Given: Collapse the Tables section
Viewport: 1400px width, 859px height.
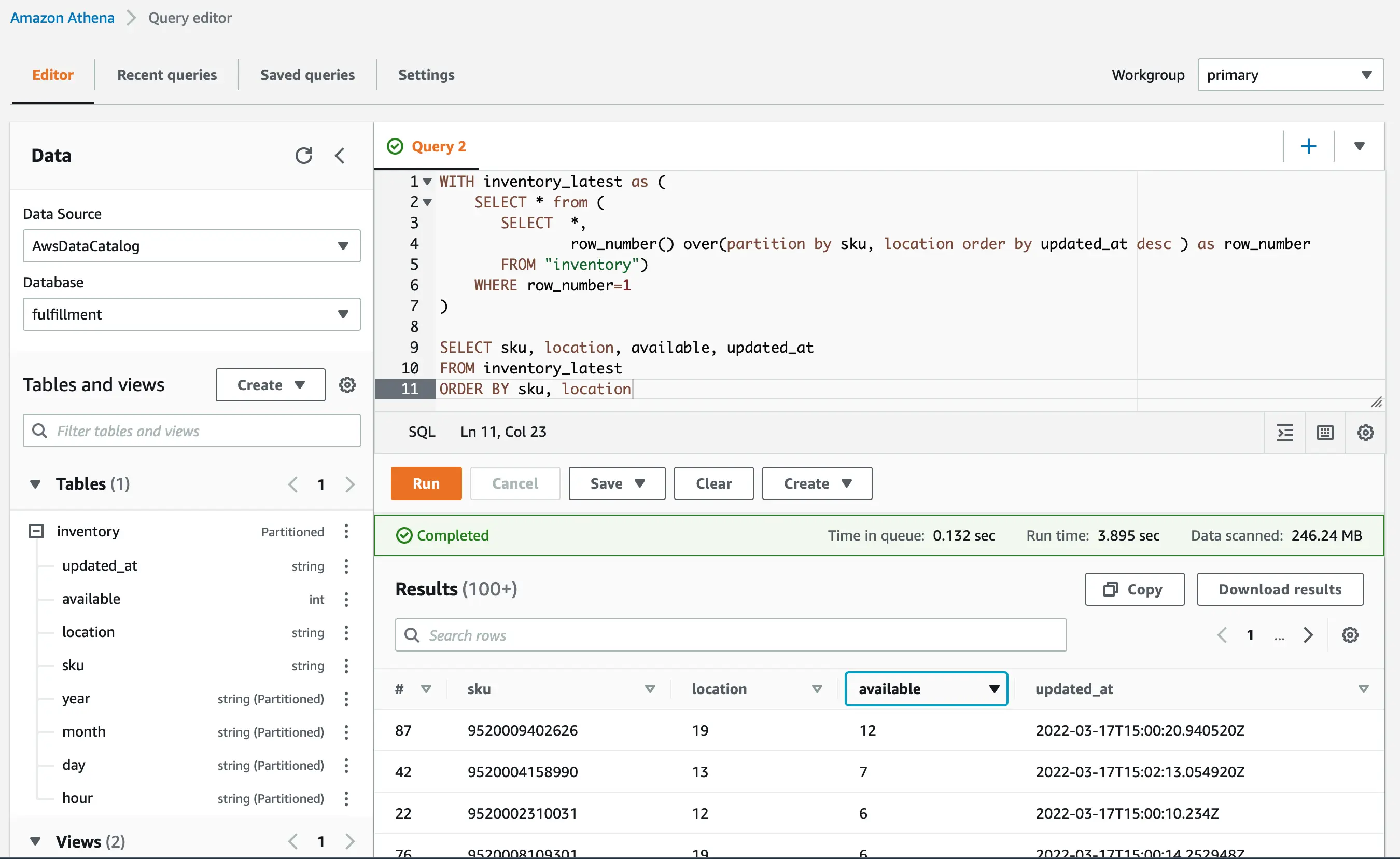Looking at the screenshot, I should 35,484.
